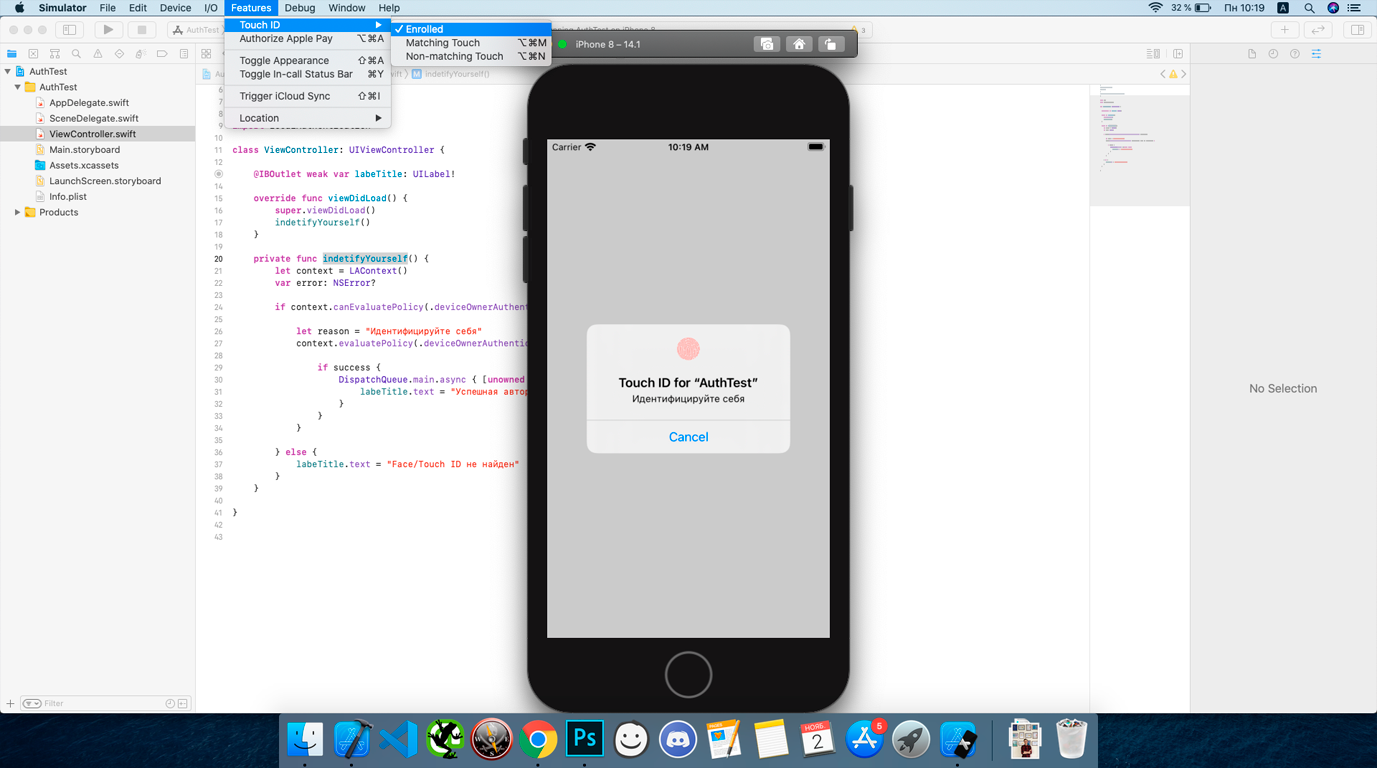Open the Device menu
Viewport: 1377px width, 768px height.
(175, 8)
